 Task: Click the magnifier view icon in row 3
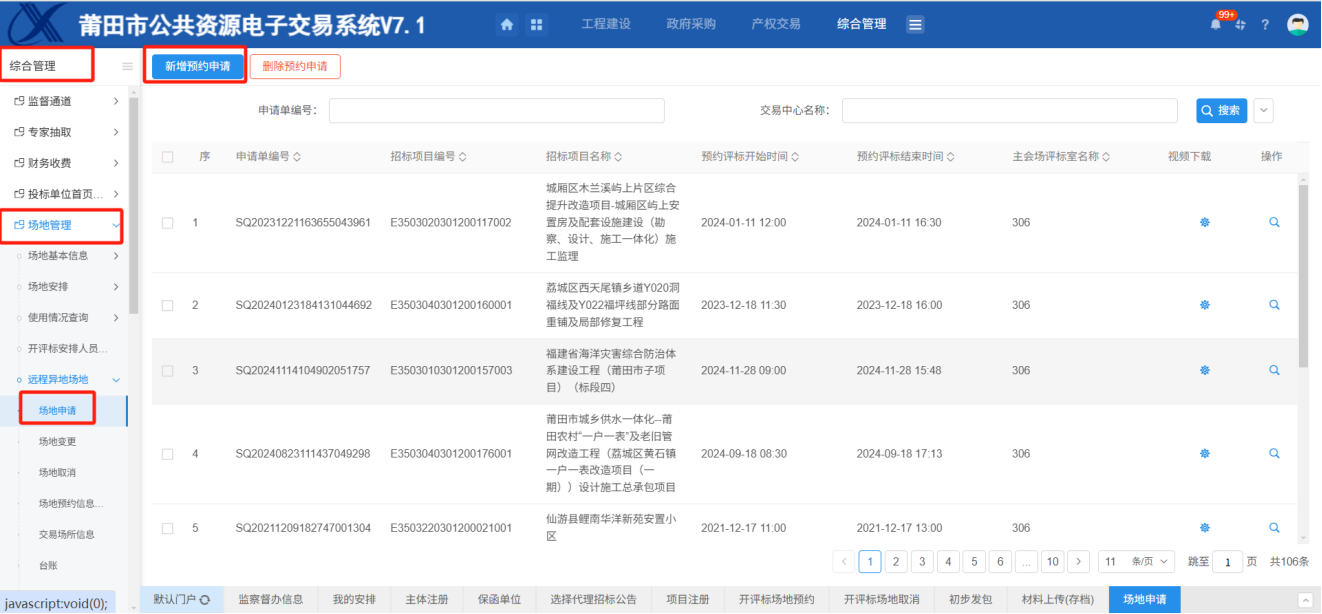[1274, 370]
